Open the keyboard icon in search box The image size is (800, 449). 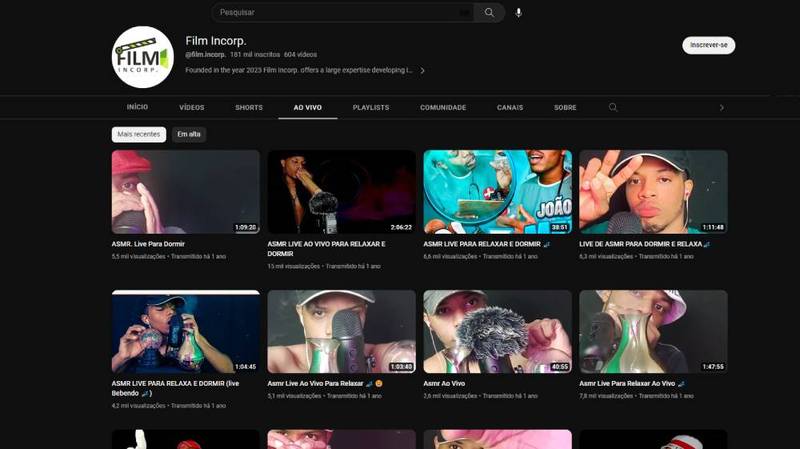click(x=464, y=12)
